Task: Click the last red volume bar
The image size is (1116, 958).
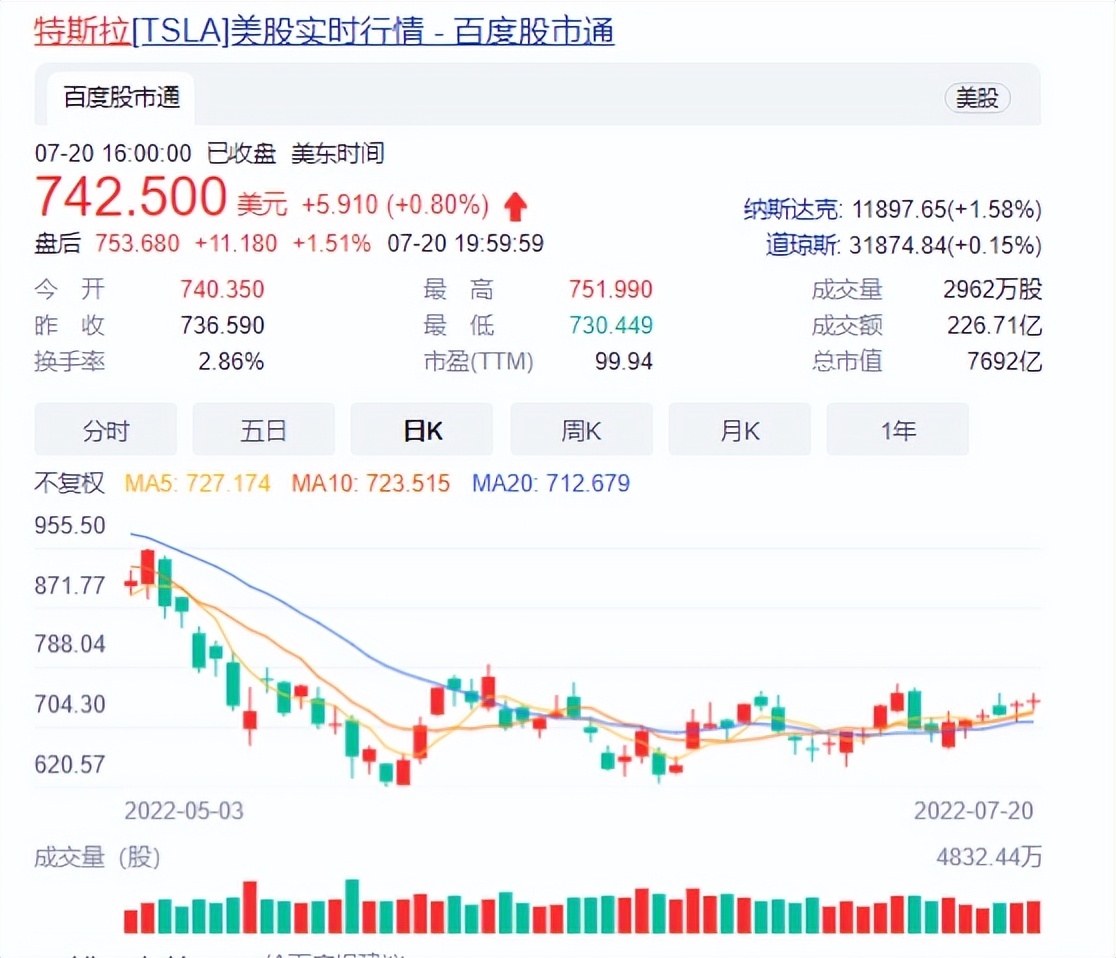Action: pos(1033,917)
